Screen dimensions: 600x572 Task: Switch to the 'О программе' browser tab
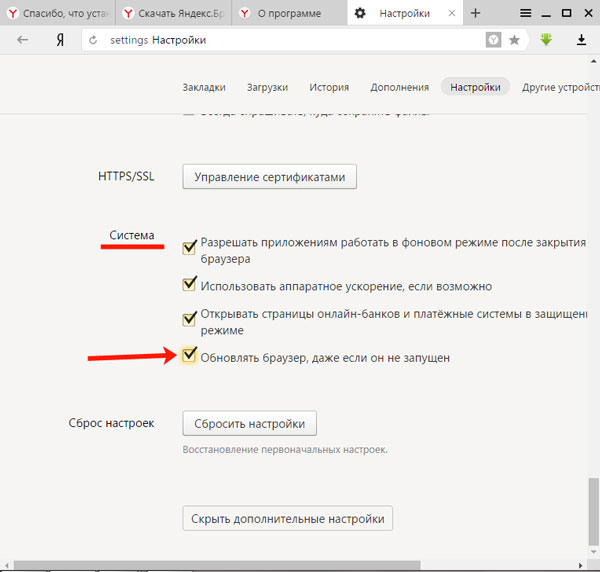pos(283,13)
